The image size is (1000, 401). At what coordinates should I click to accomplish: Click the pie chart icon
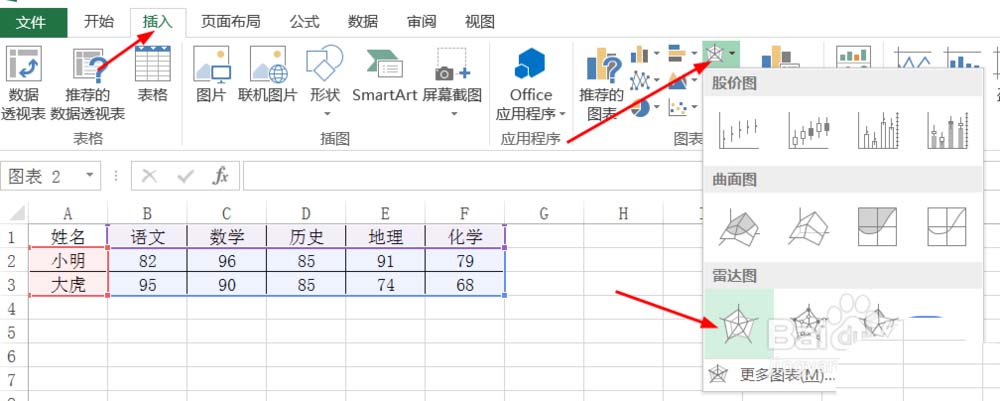639,108
